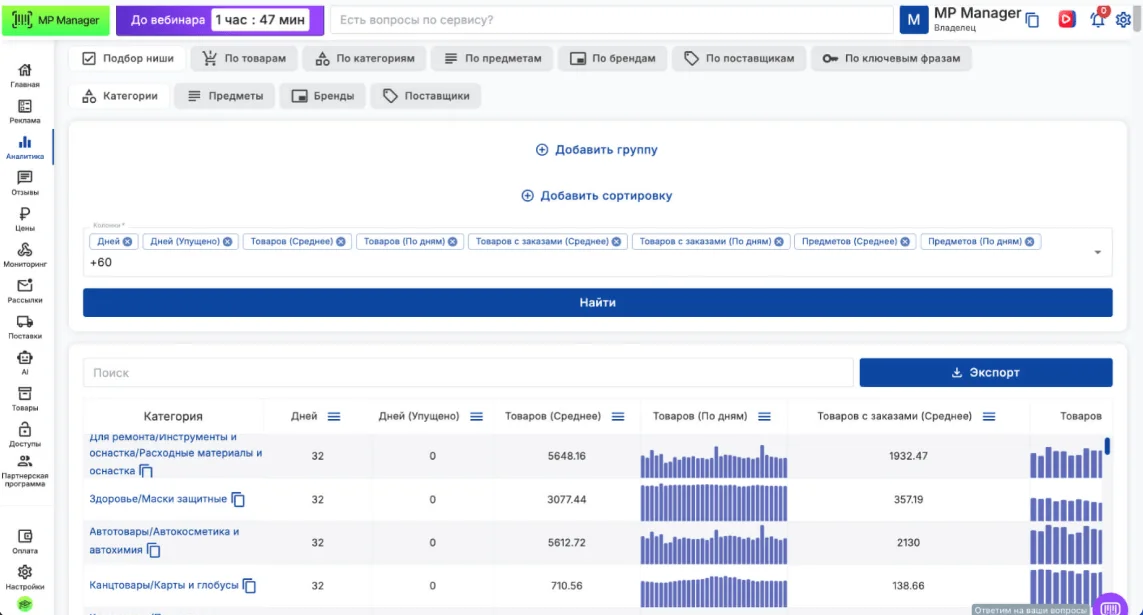Go to Цены sidebar section
1143x615 pixels.
click(x=25, y=219)
